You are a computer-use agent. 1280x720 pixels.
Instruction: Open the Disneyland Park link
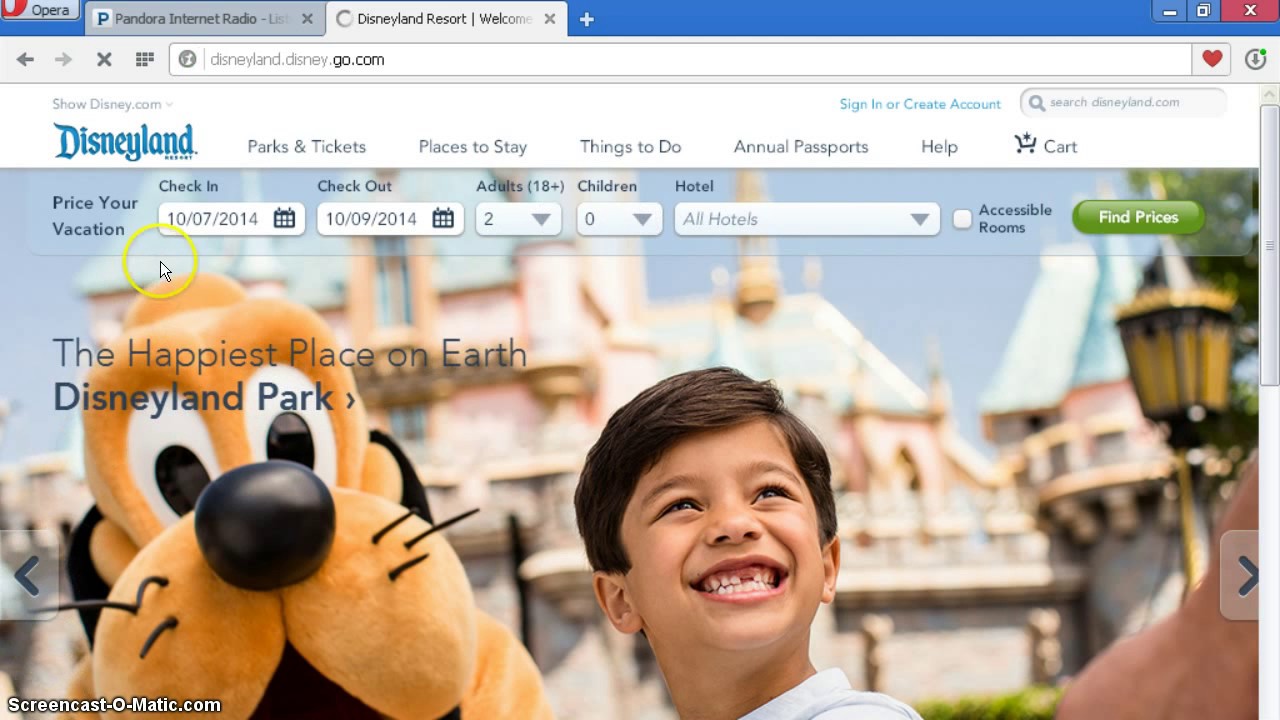tap(203, 397)
